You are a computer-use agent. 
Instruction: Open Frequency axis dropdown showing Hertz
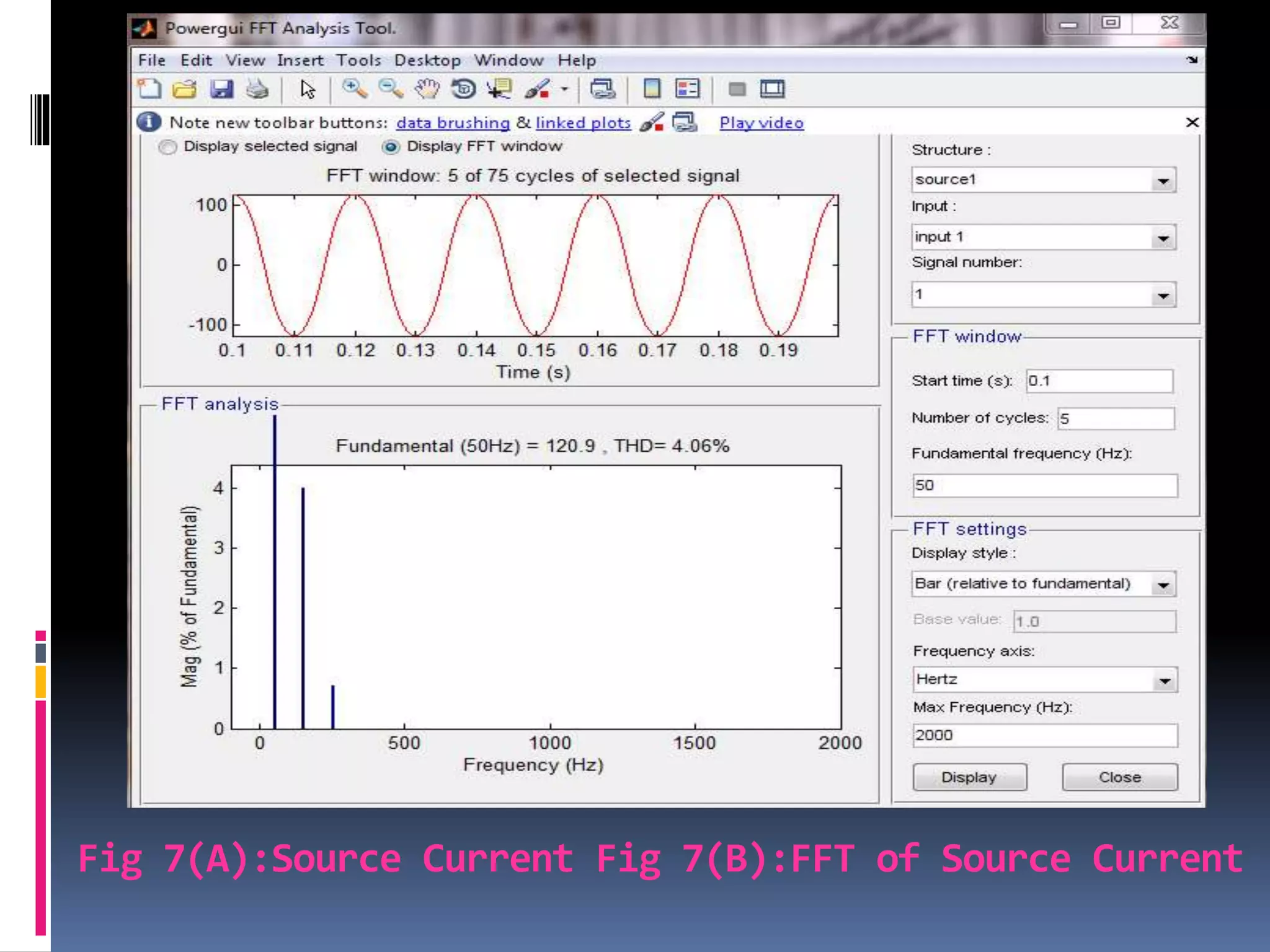click(1045, 680)
